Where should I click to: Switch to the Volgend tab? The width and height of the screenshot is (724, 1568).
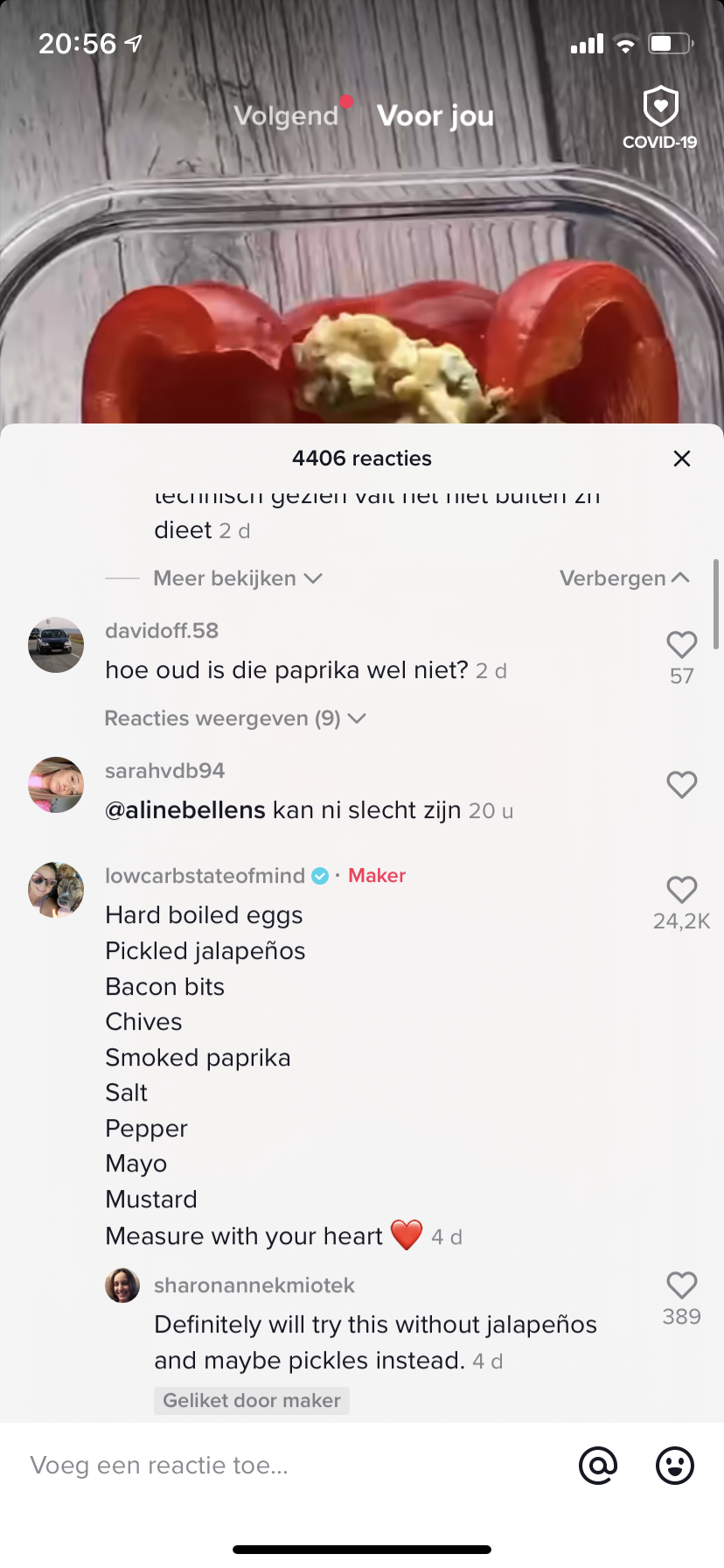click(x=286, y=115)
